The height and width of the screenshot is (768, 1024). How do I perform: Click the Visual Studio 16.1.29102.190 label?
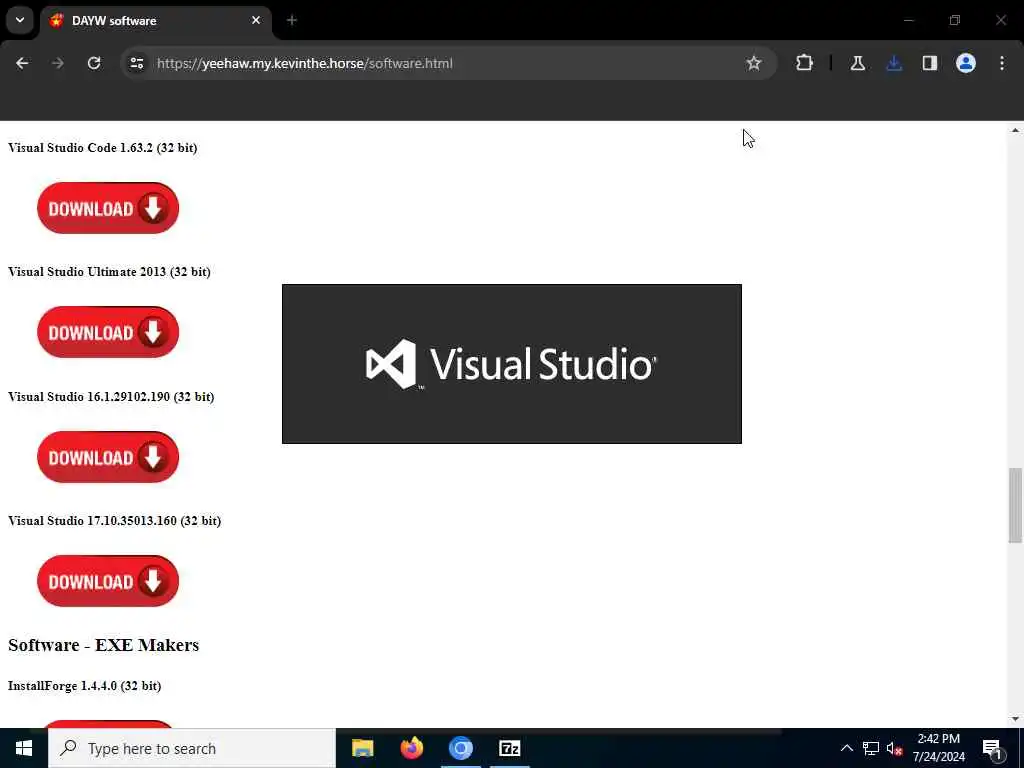(111, 396)
